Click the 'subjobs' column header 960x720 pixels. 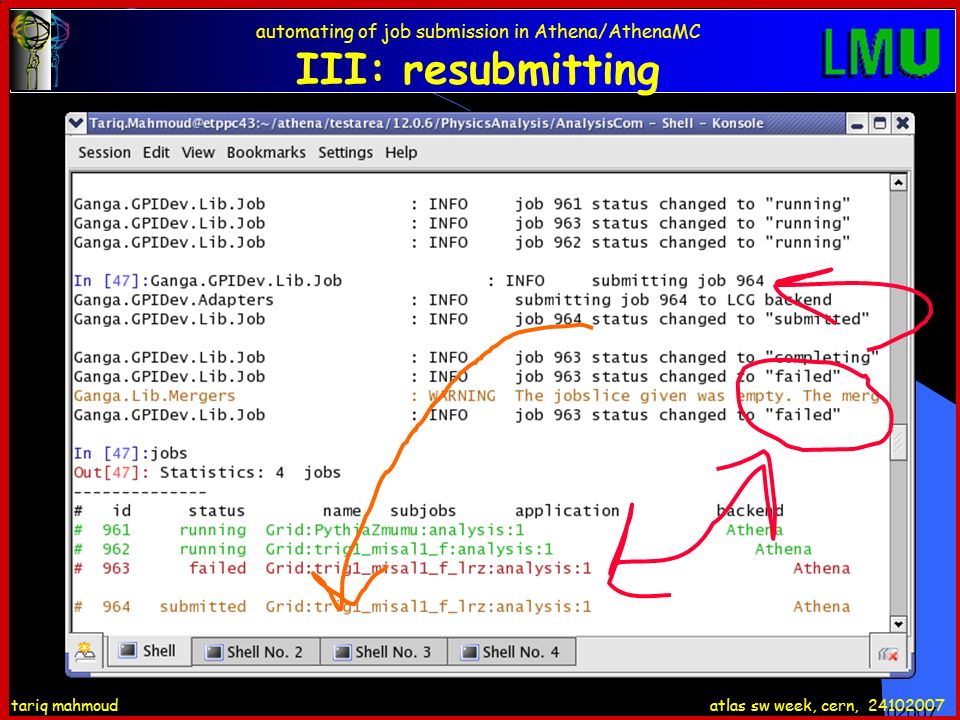click(x=423, y=511)
